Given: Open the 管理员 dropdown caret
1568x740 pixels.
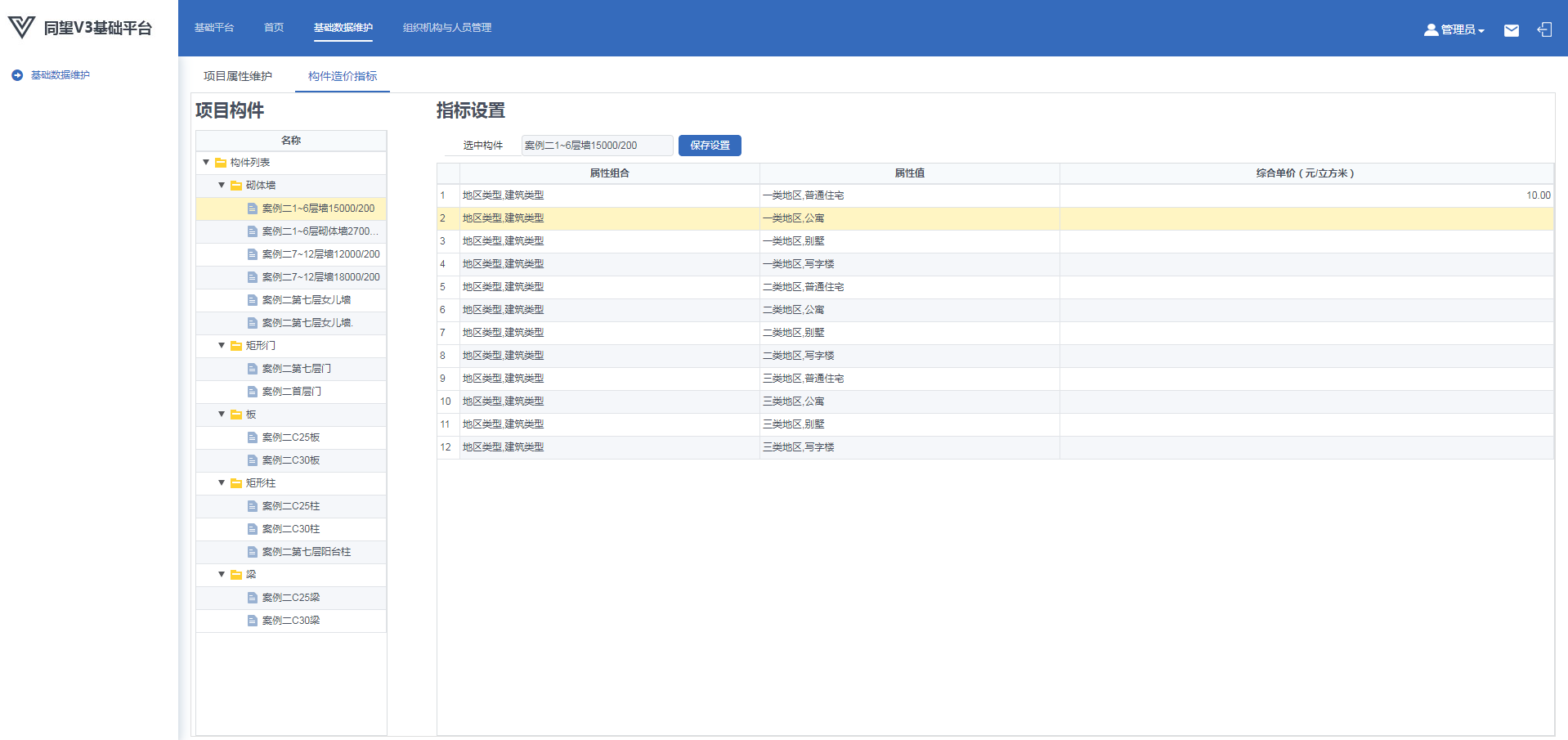Looking at the screenshot, I should (1481, 31).
